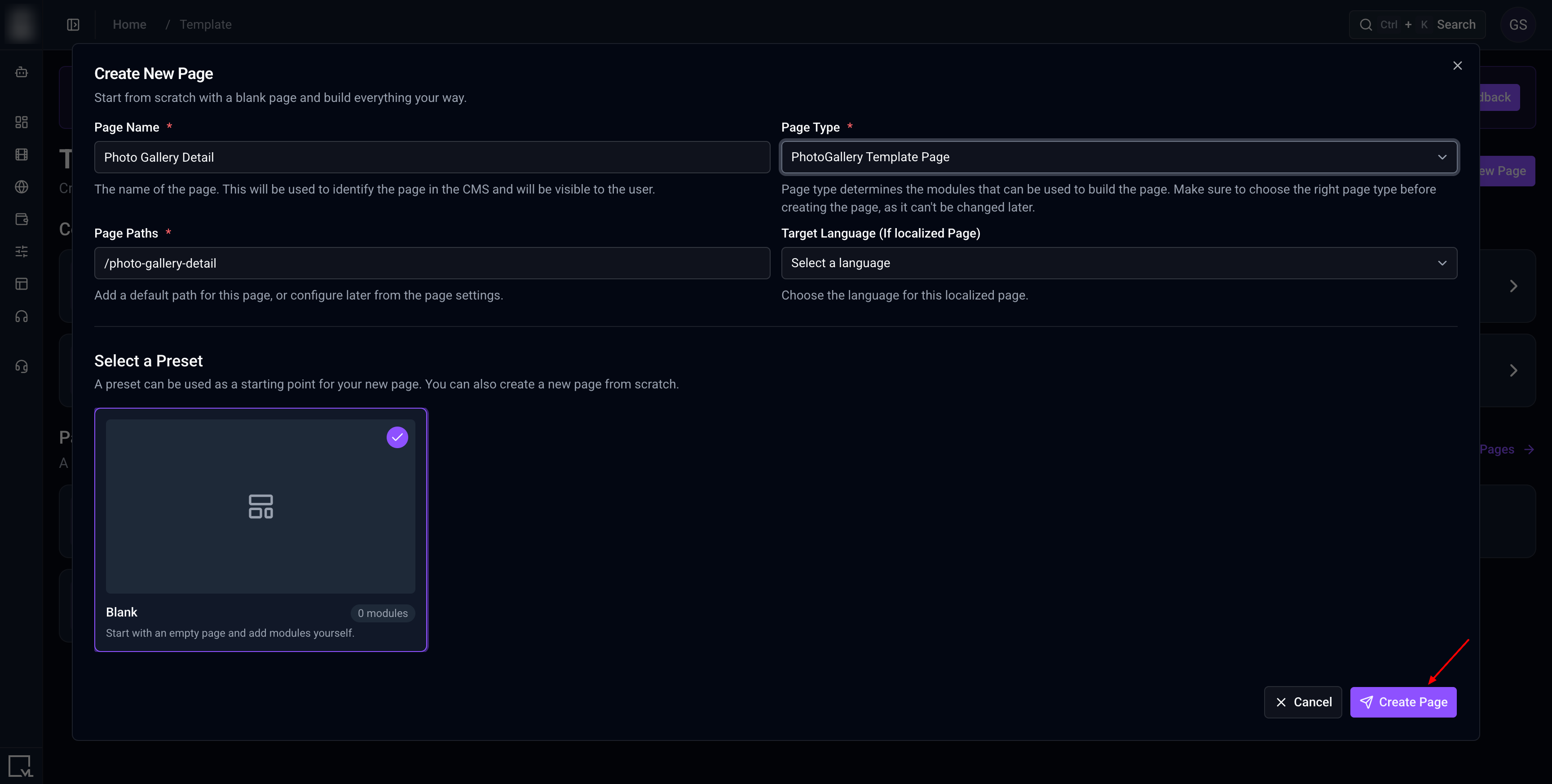The width and height of the screenshot is (1552, 784).
Task: Click the 0 modules badge
Action: coord(383,613)
